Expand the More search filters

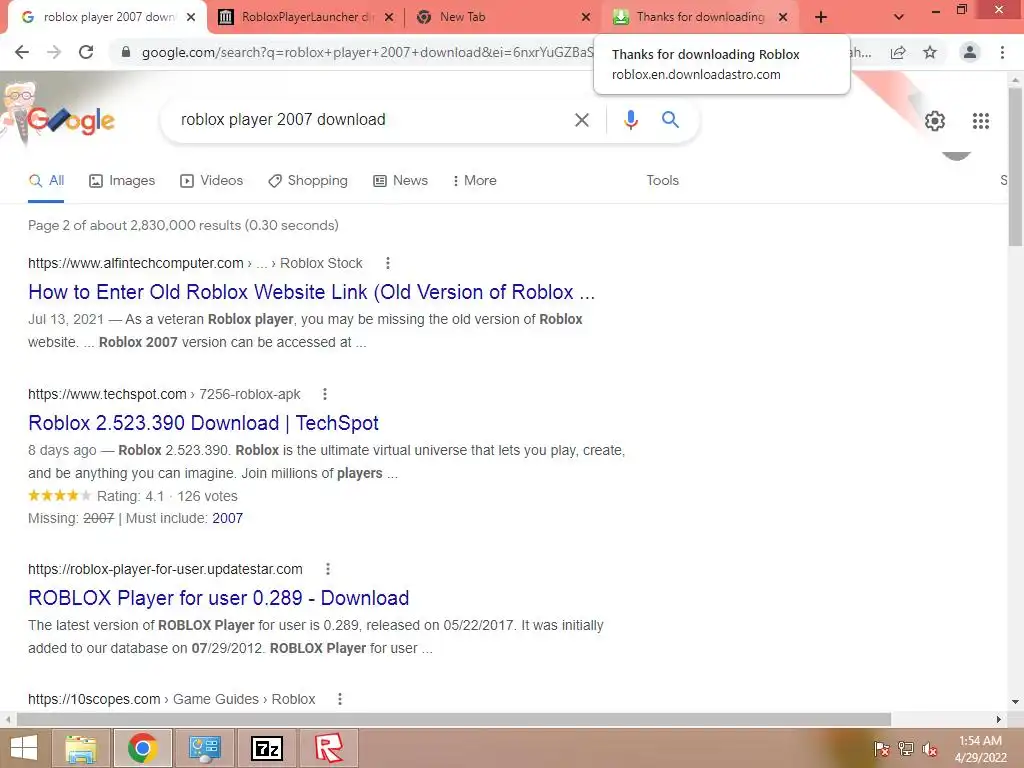[x=475, y=181]
